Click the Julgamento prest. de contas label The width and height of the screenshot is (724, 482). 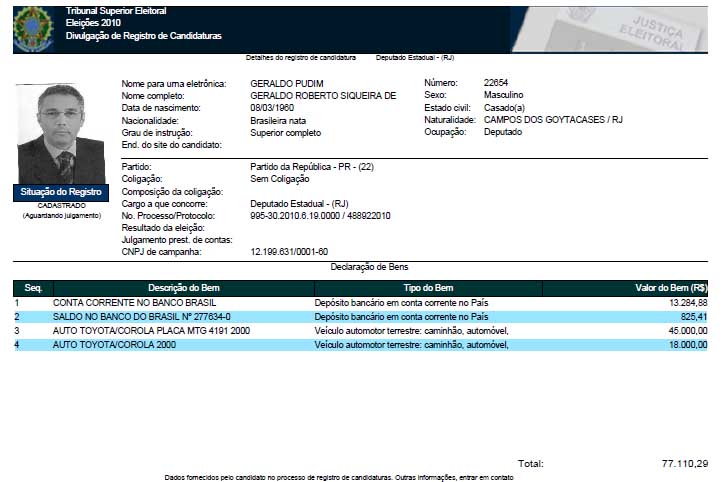[x=177, y=240]
